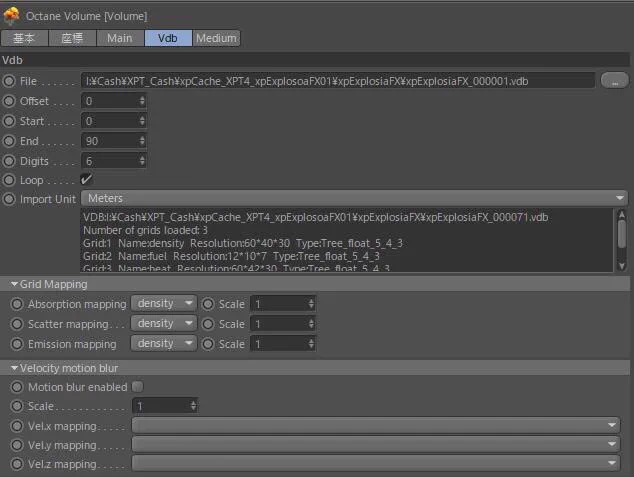The height and width of the screenshot is (477, 634).
Task: Toggle the Vel.z mapping animation dot
Action: tap(17, 464)
